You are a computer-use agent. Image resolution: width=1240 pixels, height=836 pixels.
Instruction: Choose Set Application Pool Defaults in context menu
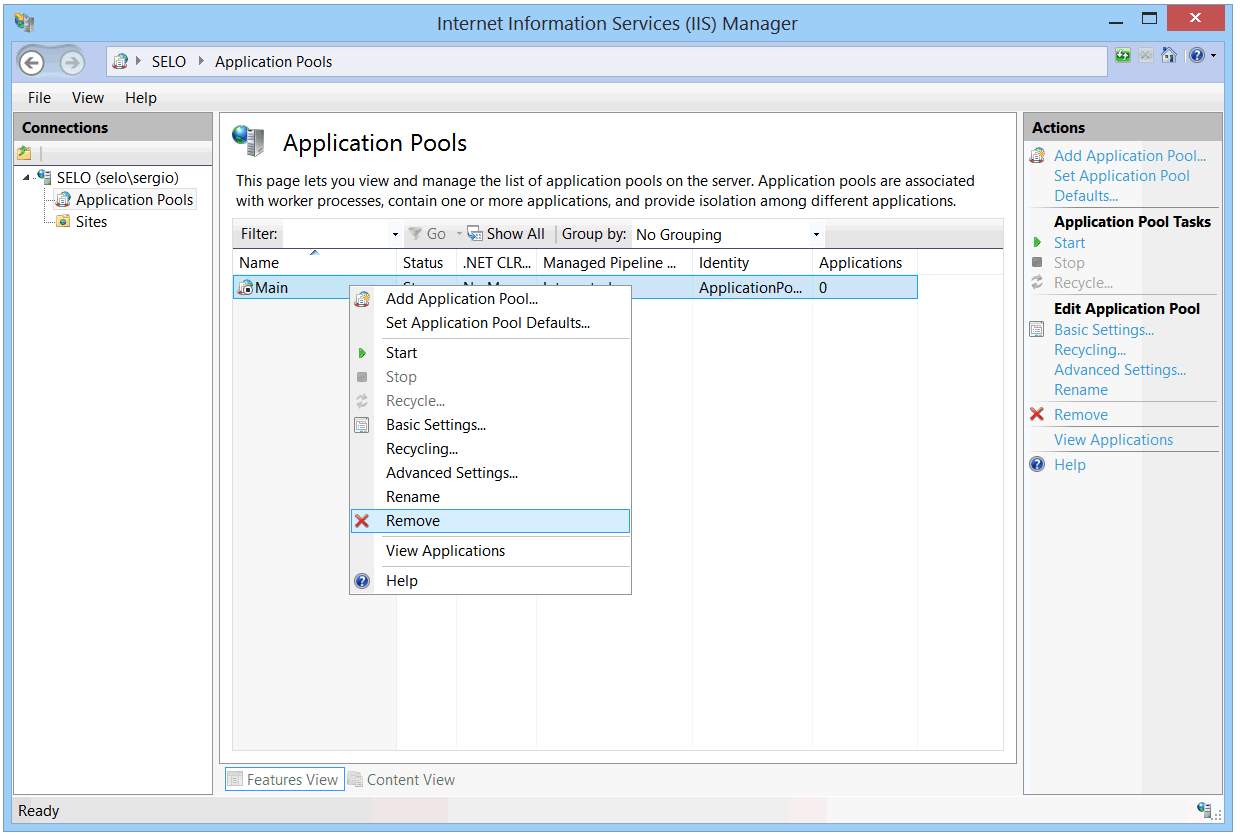pos(490,323)
